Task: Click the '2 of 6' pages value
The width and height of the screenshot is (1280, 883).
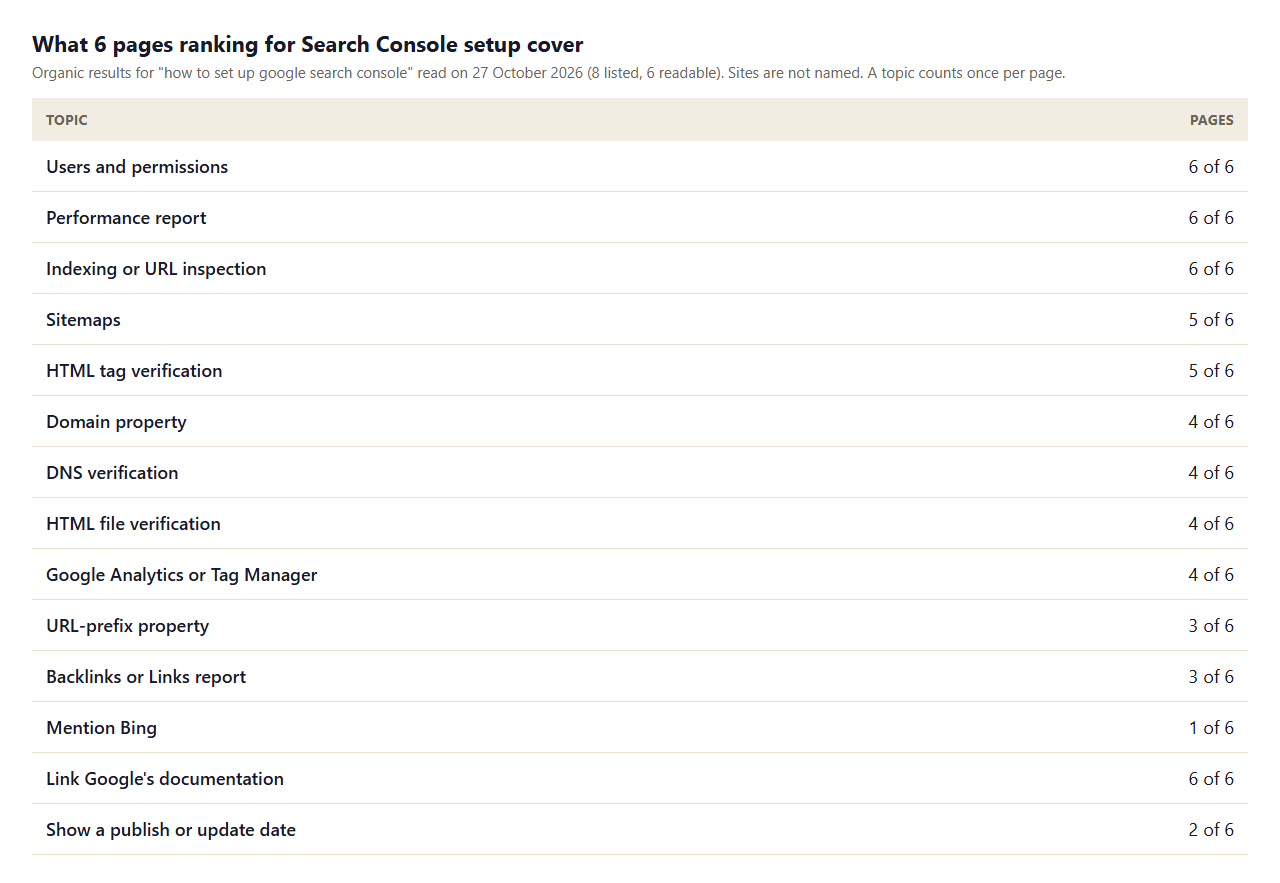Action: point(1211,830)
